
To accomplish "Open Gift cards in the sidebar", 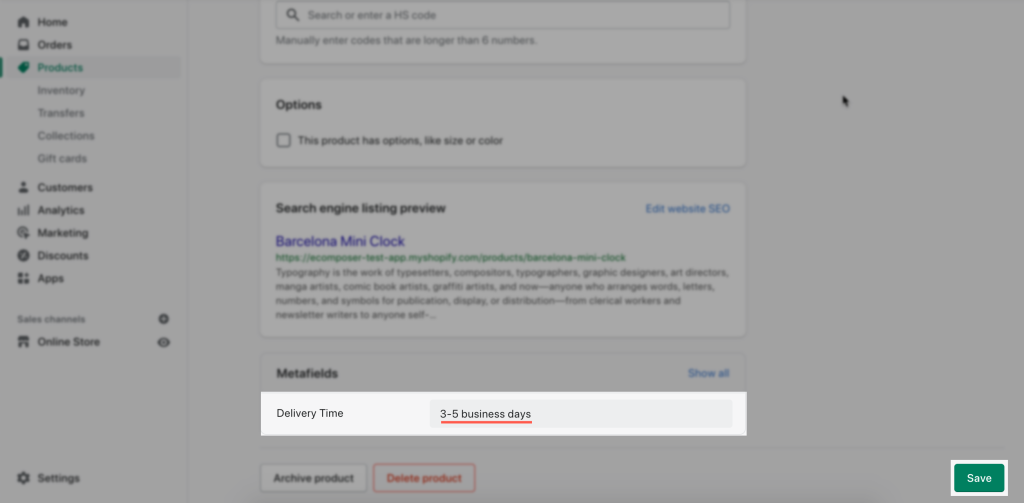I will point(62,159).
